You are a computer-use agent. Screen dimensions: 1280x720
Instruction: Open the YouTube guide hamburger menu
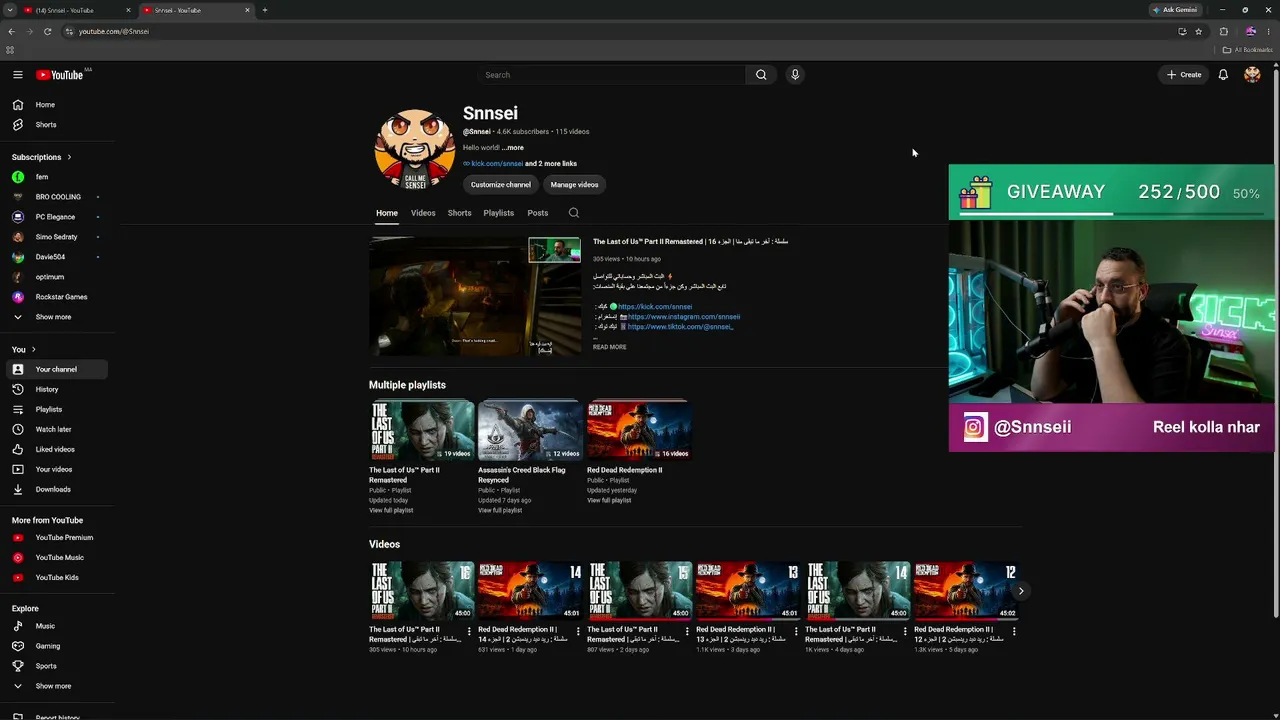pyautogui.click(x=17, y=75)
